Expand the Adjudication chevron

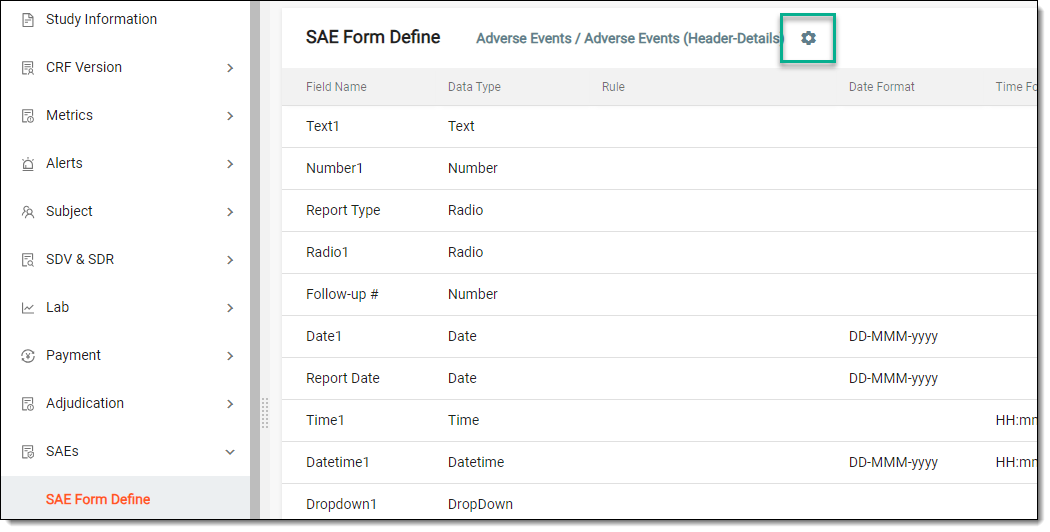230,404
